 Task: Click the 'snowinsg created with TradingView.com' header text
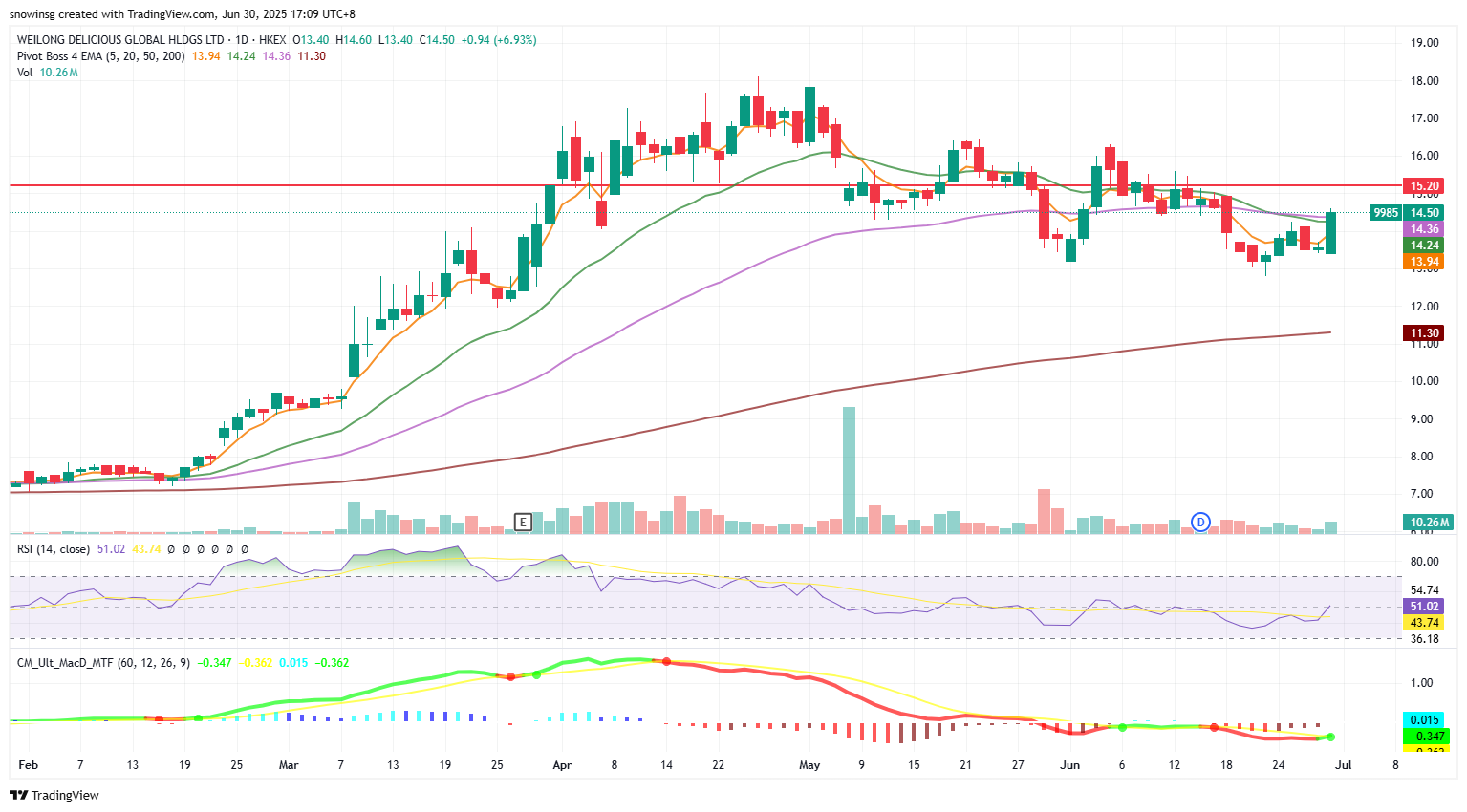[x=113, y=14]
